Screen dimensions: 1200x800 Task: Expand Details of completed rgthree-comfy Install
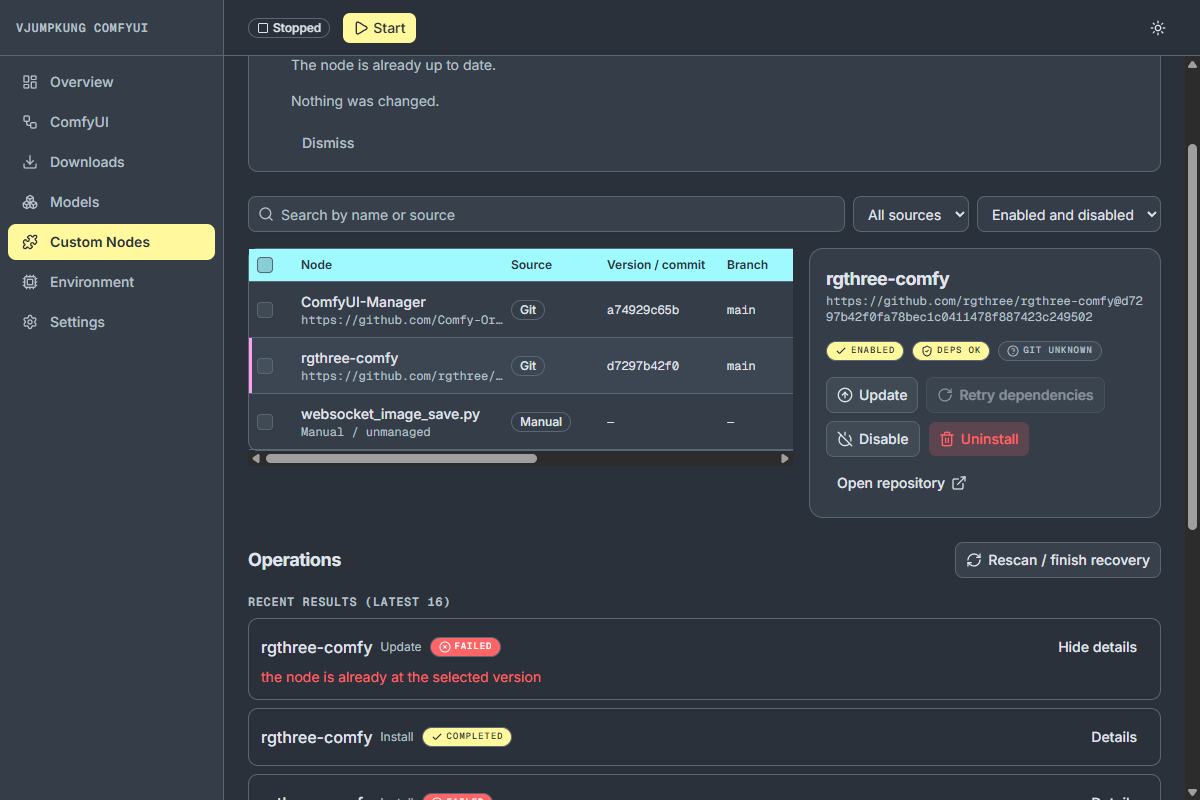[x=1114, y=737]
